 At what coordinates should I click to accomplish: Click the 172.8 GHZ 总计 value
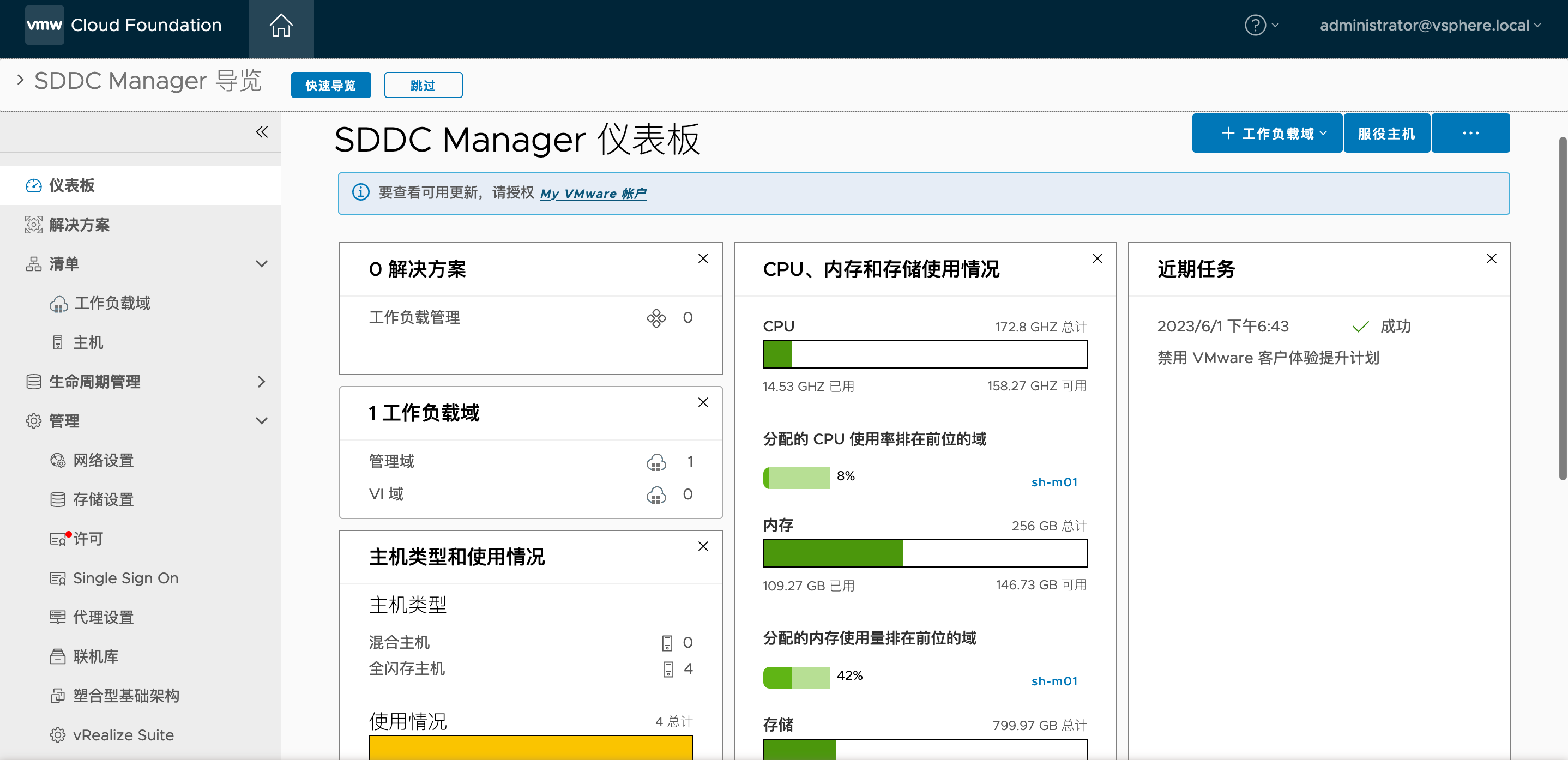[x=1041, y=327]
